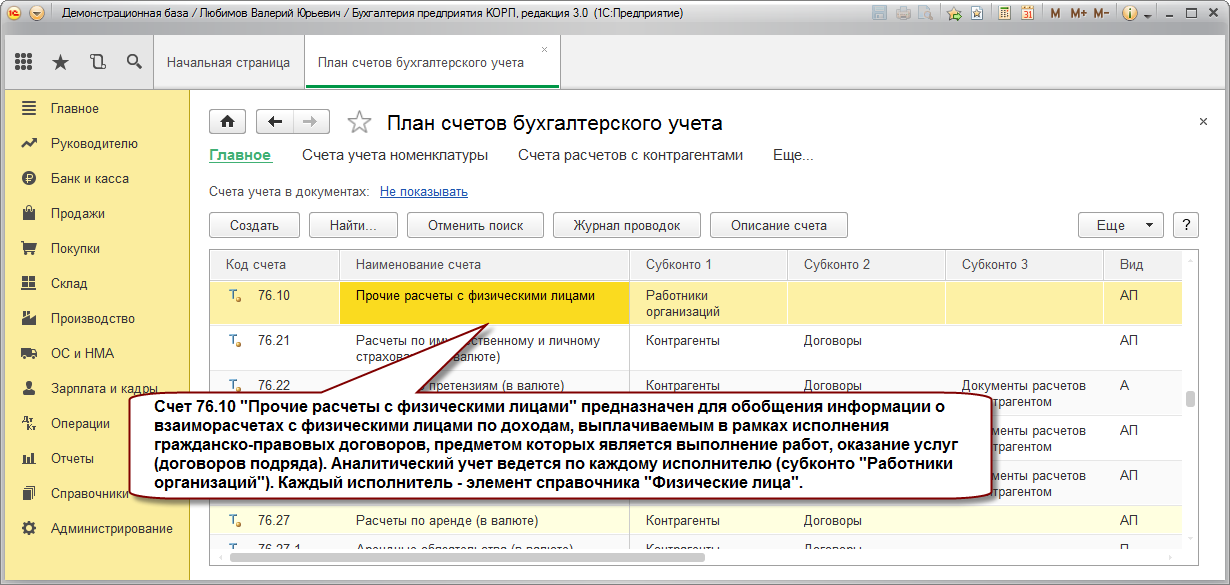Open calendar icon in title bar
1230x585 pixels.
pyautogui.click(x=1027, y=14)
